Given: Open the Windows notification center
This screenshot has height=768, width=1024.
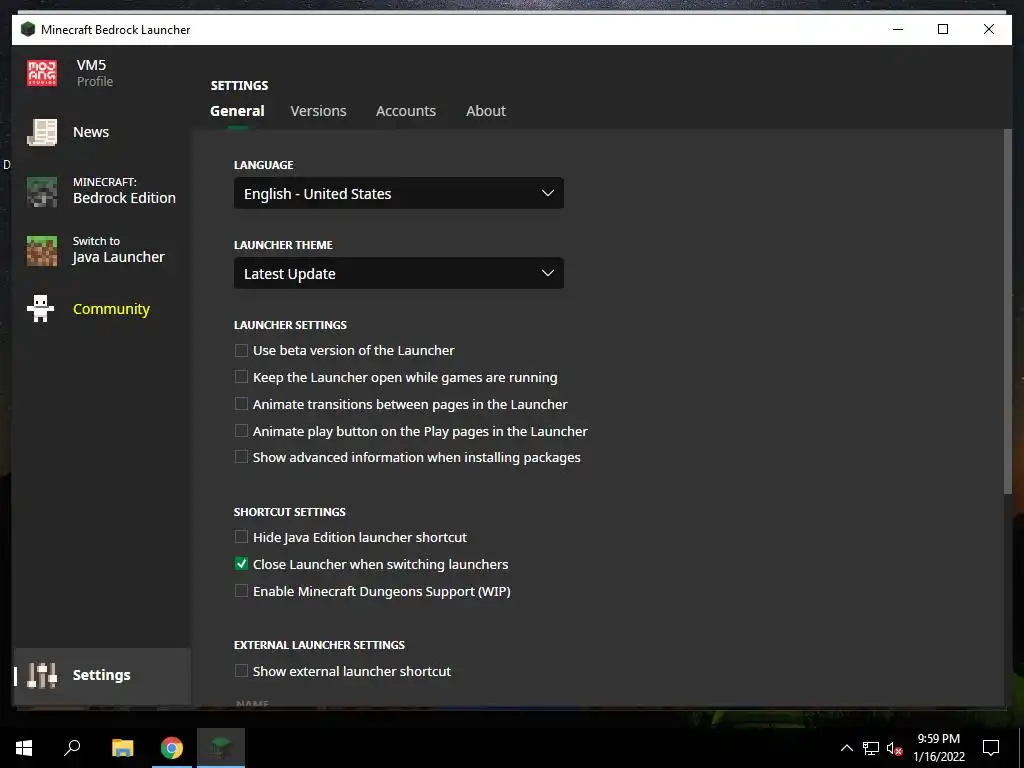Looking at the screenshot, I should [991, 748].
